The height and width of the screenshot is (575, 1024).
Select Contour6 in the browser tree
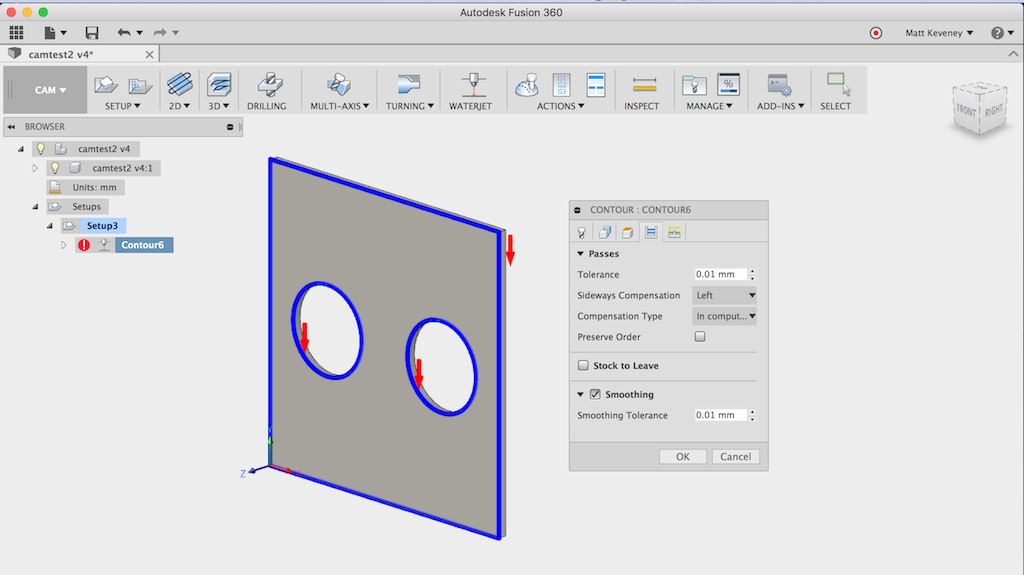[142, 245]
